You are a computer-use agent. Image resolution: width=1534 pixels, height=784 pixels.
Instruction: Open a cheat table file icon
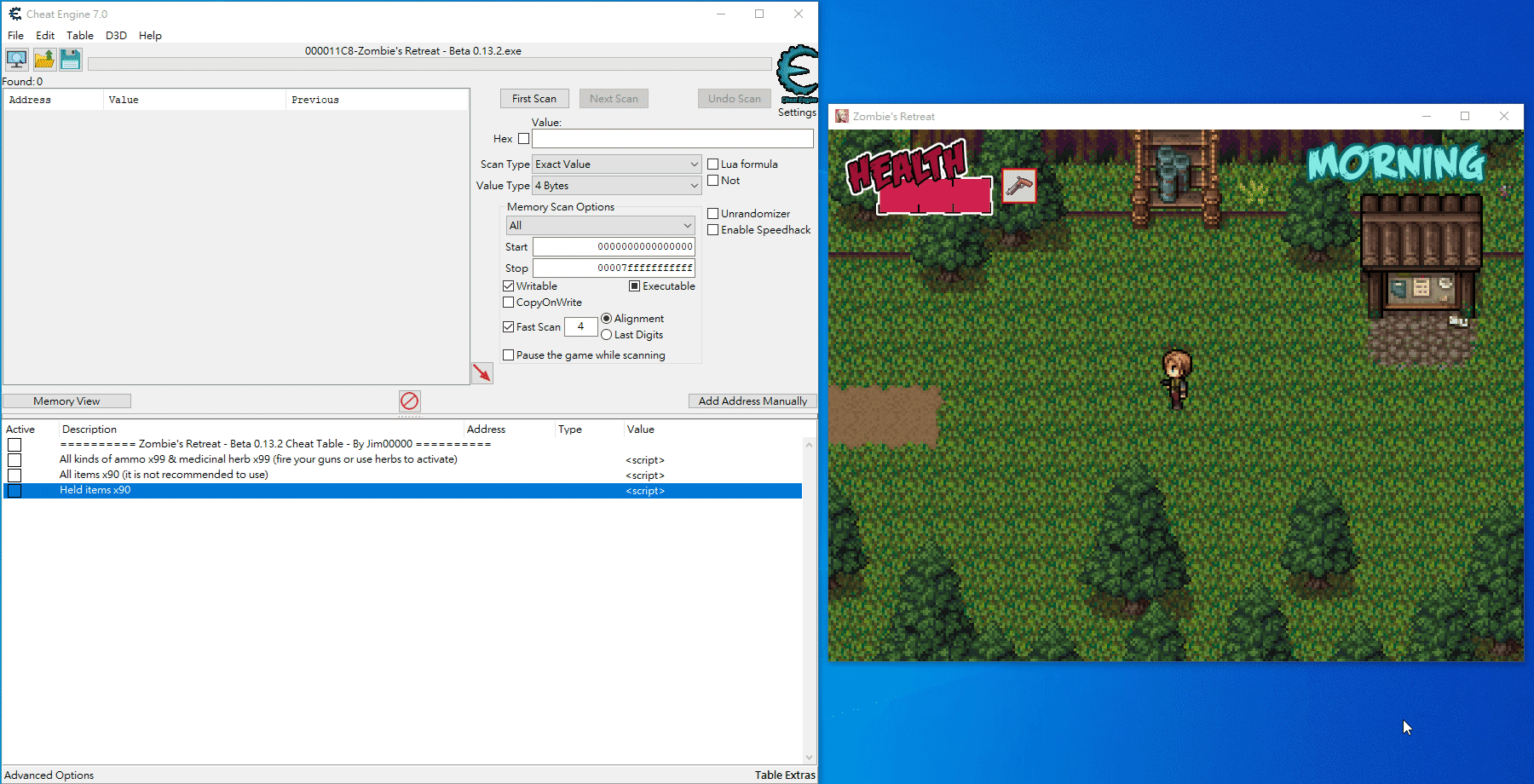point(44,60)
